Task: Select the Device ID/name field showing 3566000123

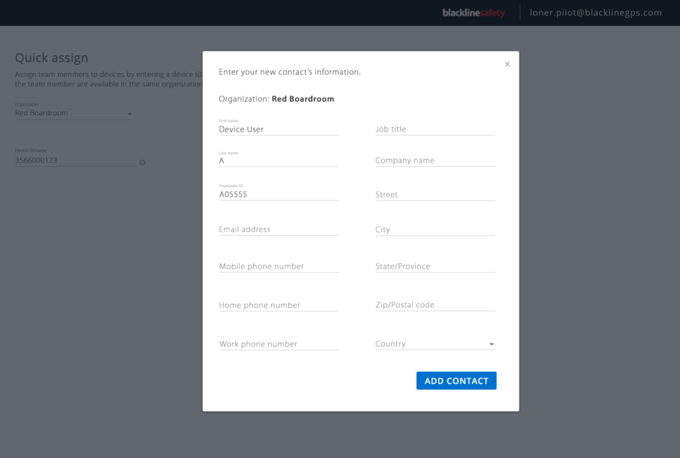Action: 75,160
